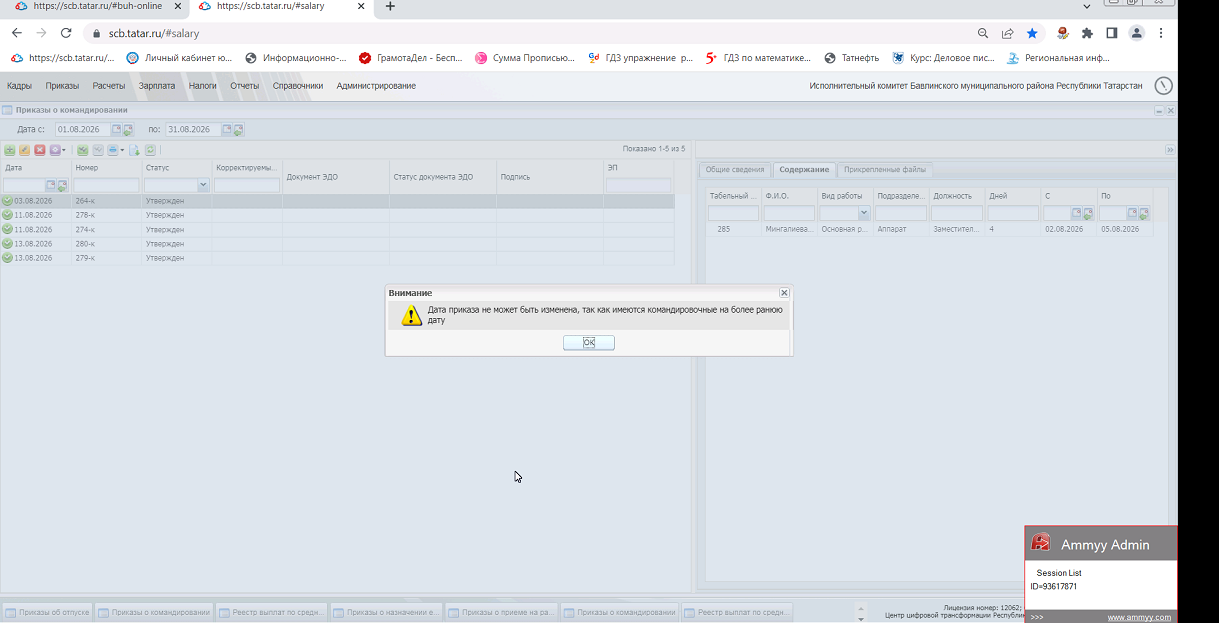Image resolution: width=1219 pixels, height=623 pixels.
Task: Open the Зарплата menu
Action: 157,86
